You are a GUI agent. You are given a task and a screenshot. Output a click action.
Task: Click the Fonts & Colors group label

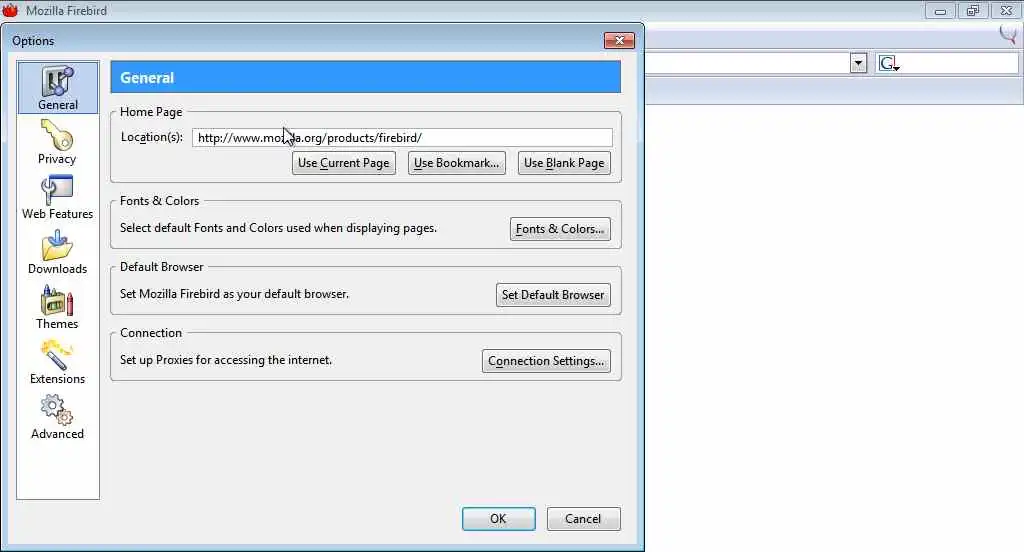[x=159, y=201]
